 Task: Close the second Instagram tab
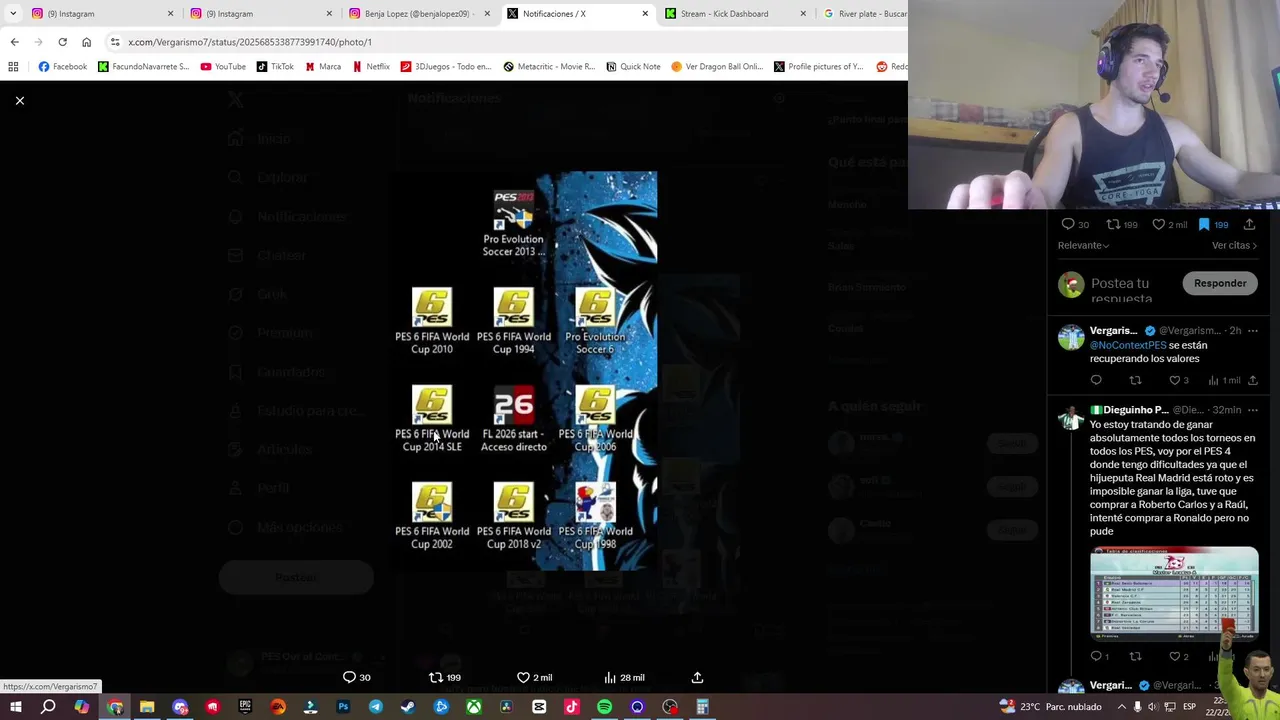[x=329, y=14]
